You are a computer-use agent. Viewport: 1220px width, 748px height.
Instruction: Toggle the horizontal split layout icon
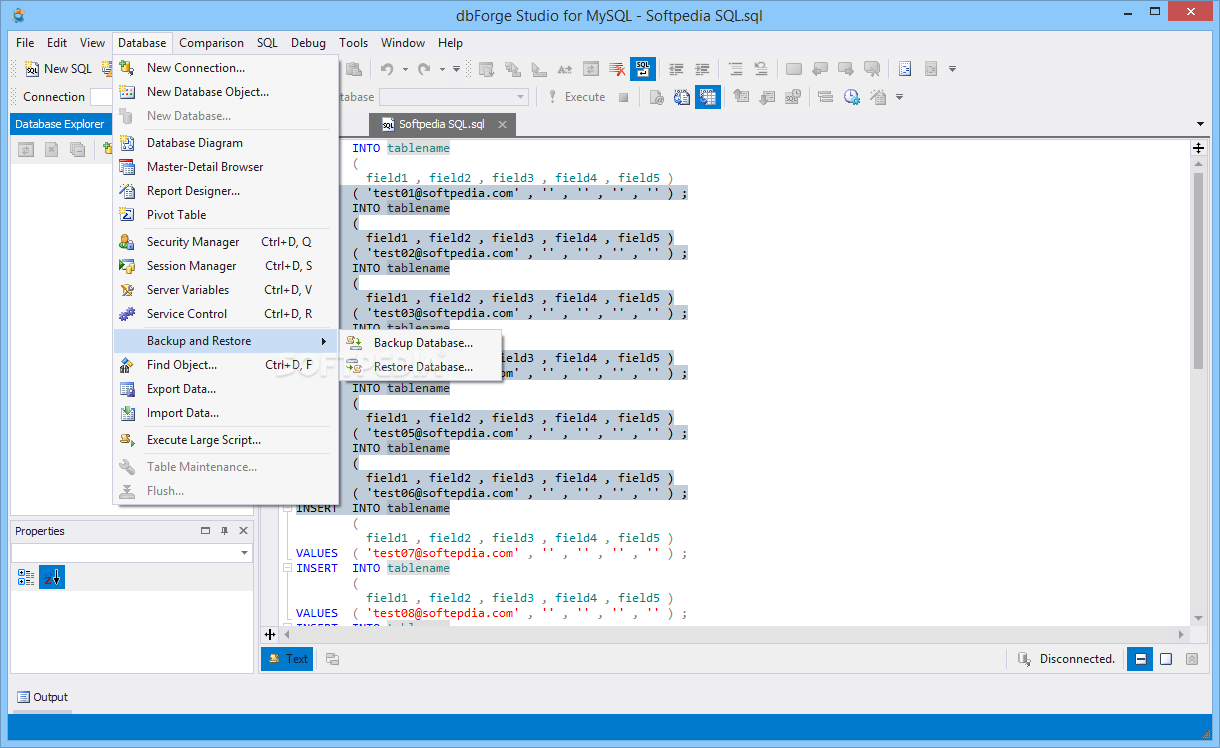tap(1139, 659)
